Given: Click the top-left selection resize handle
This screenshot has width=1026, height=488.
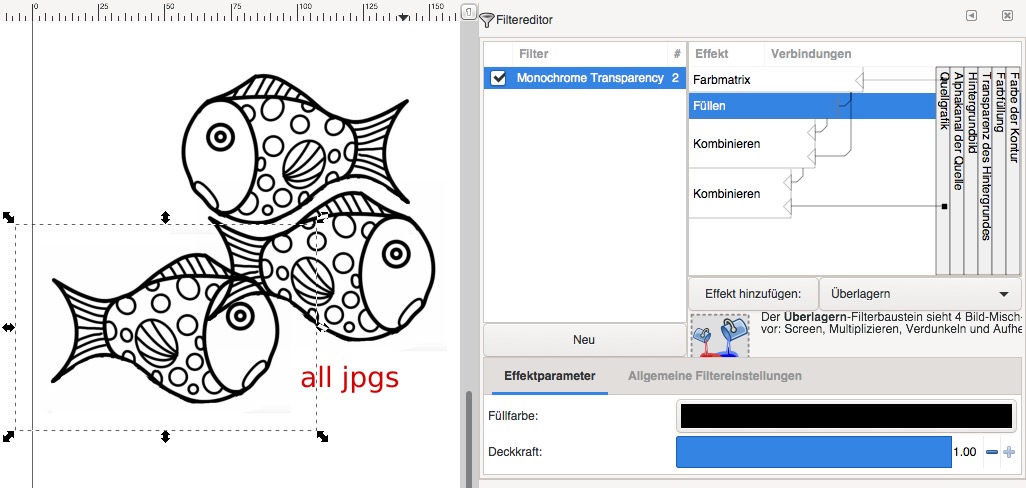Looking at the screenshot, I should pyautogui.click(x=9, y=217).
